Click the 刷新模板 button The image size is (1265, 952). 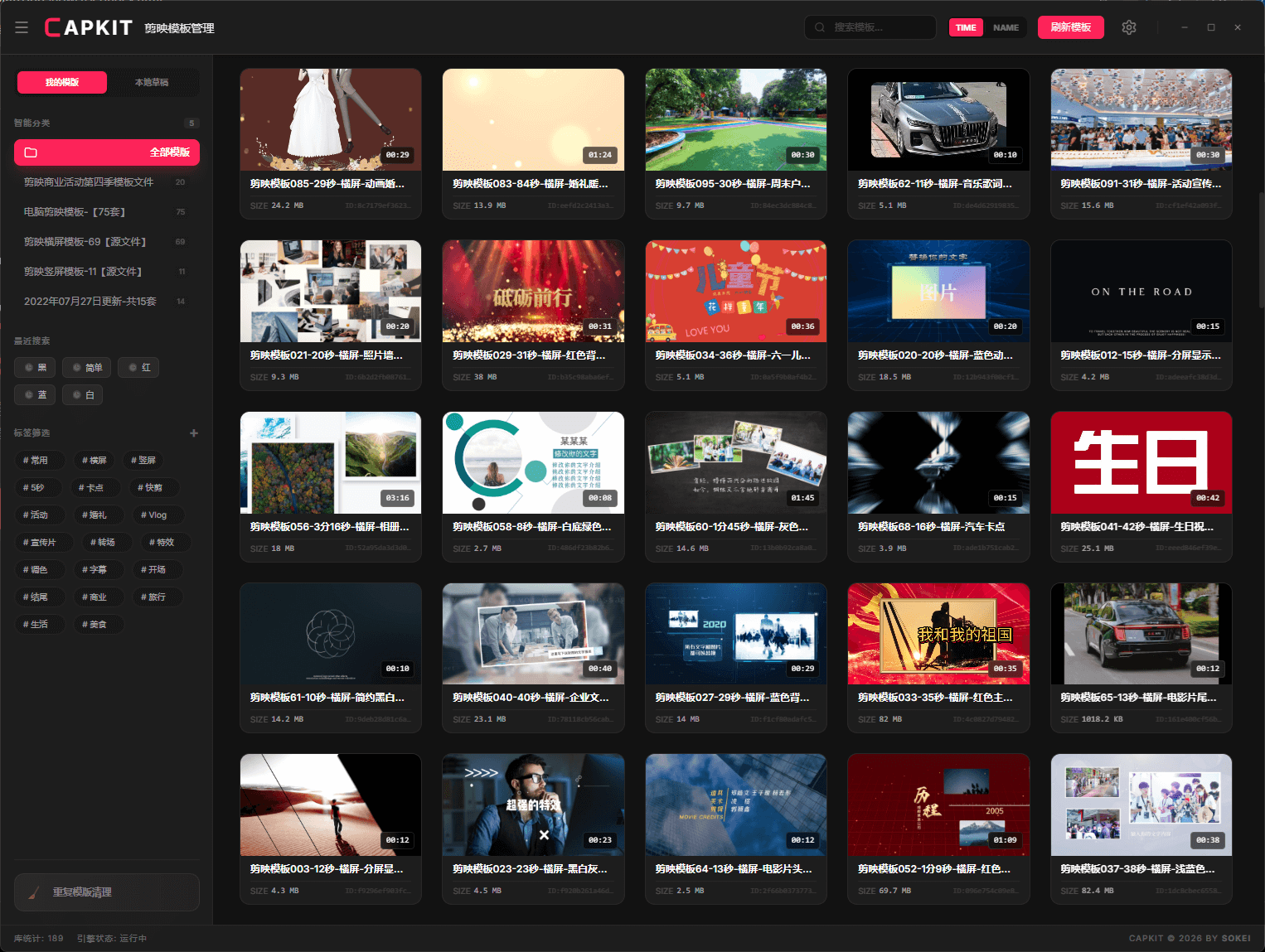(1070, 27)
